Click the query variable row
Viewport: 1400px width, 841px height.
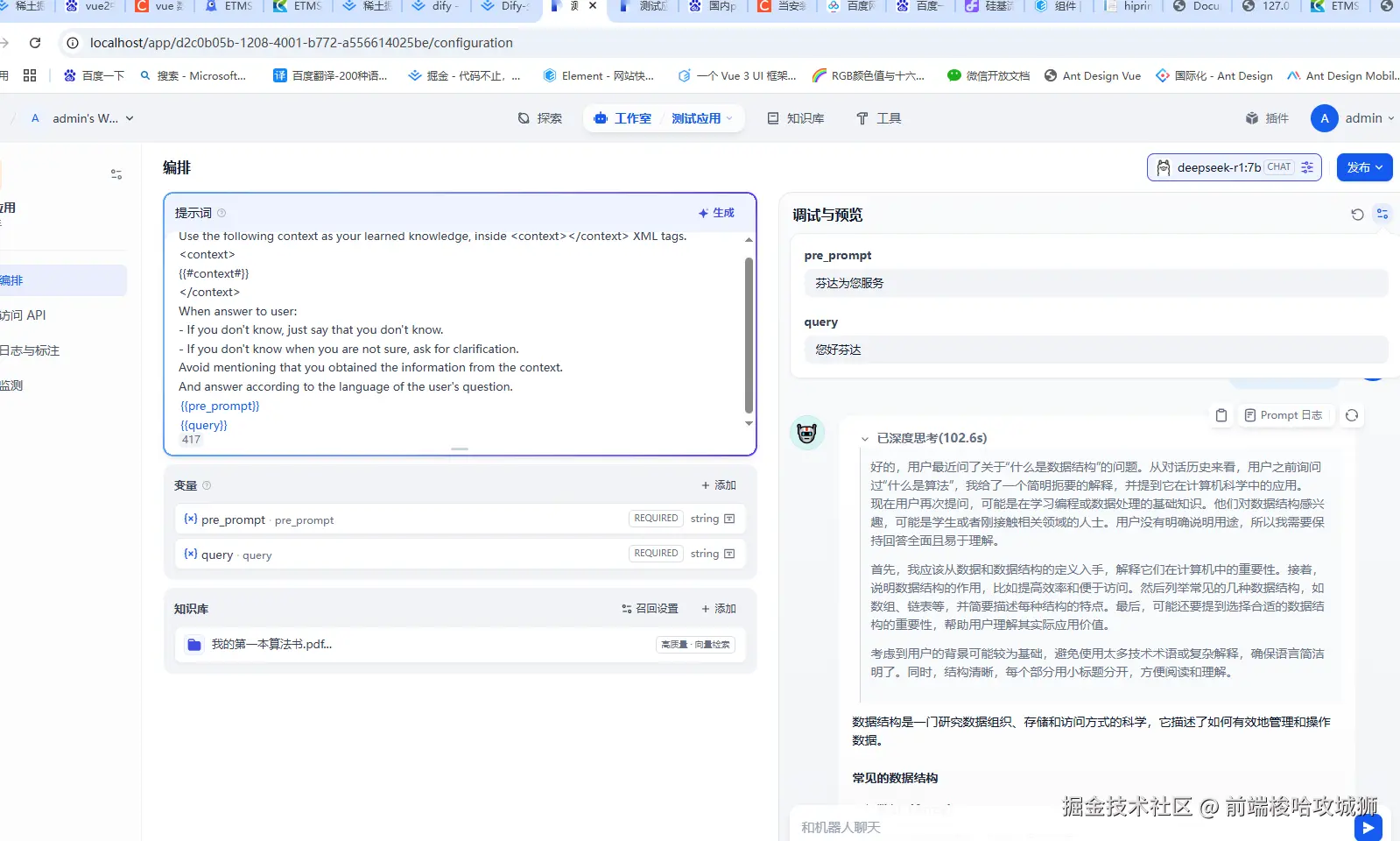click(x=460, y=554)
